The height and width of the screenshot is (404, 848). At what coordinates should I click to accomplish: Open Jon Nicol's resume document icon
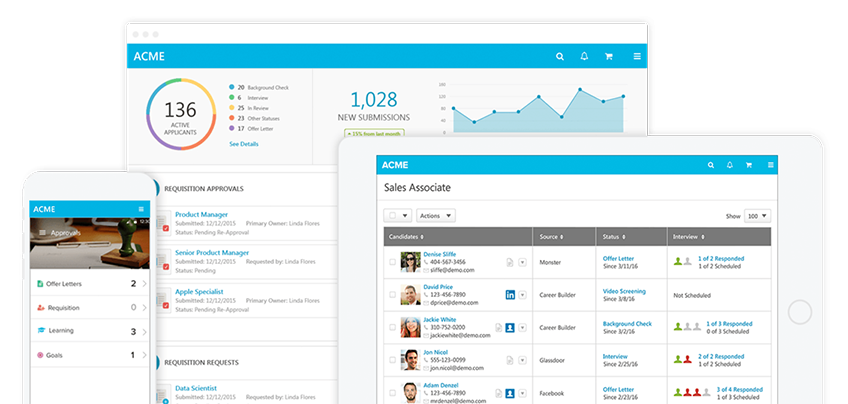(509, 360)
